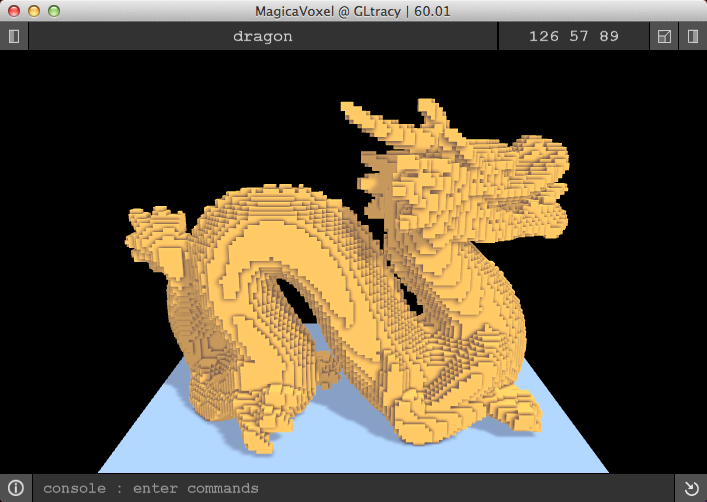Click the reset camera icon at bottom right
The image size is (707, 502).
point(691,488)
